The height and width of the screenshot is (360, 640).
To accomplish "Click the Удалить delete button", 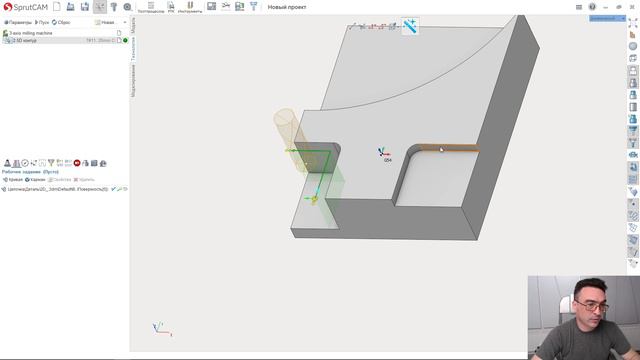I will [84, 180].
